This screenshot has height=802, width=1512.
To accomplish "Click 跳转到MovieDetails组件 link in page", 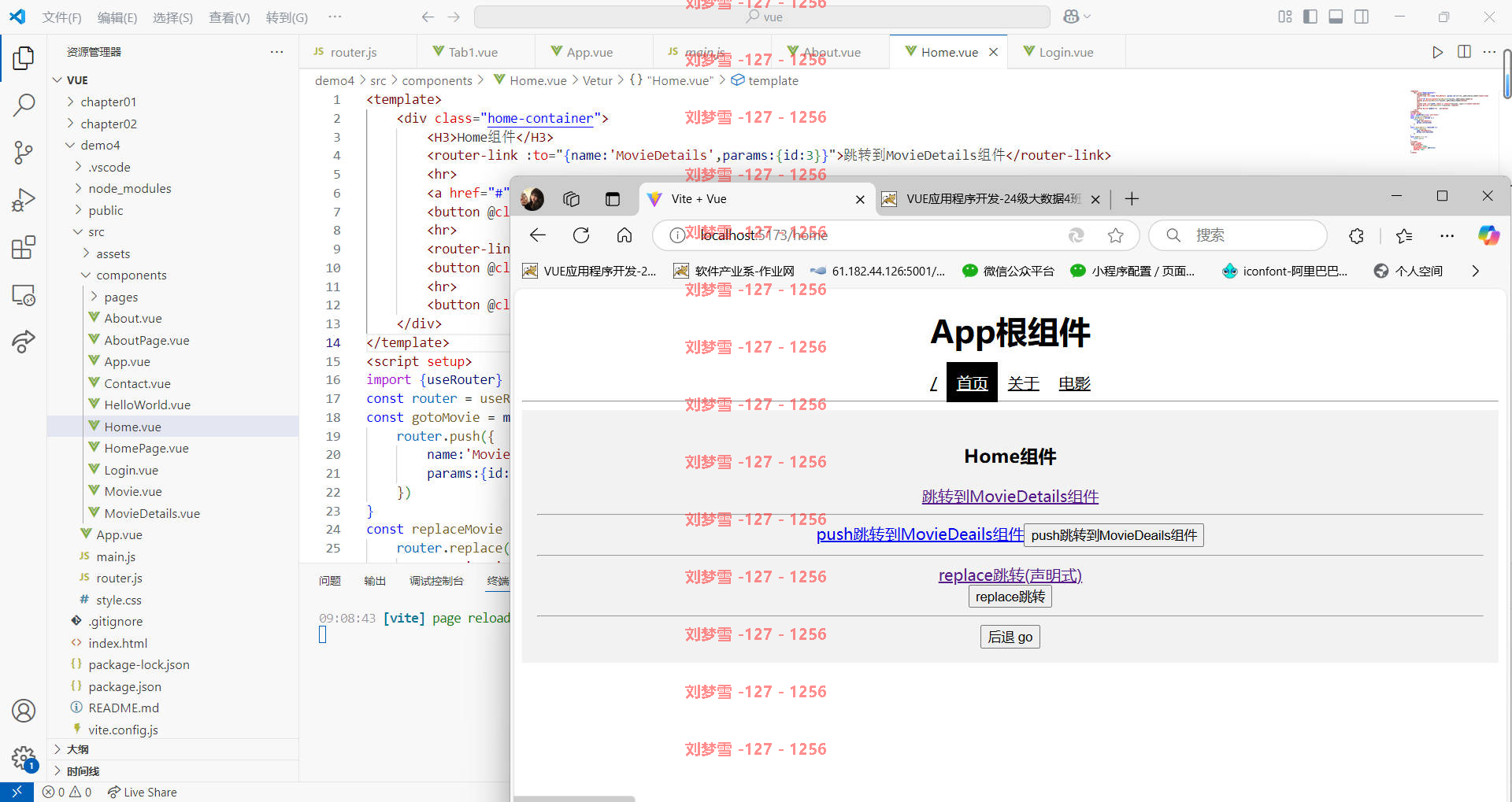I will pyautogui.click(x=1010, y=497).
